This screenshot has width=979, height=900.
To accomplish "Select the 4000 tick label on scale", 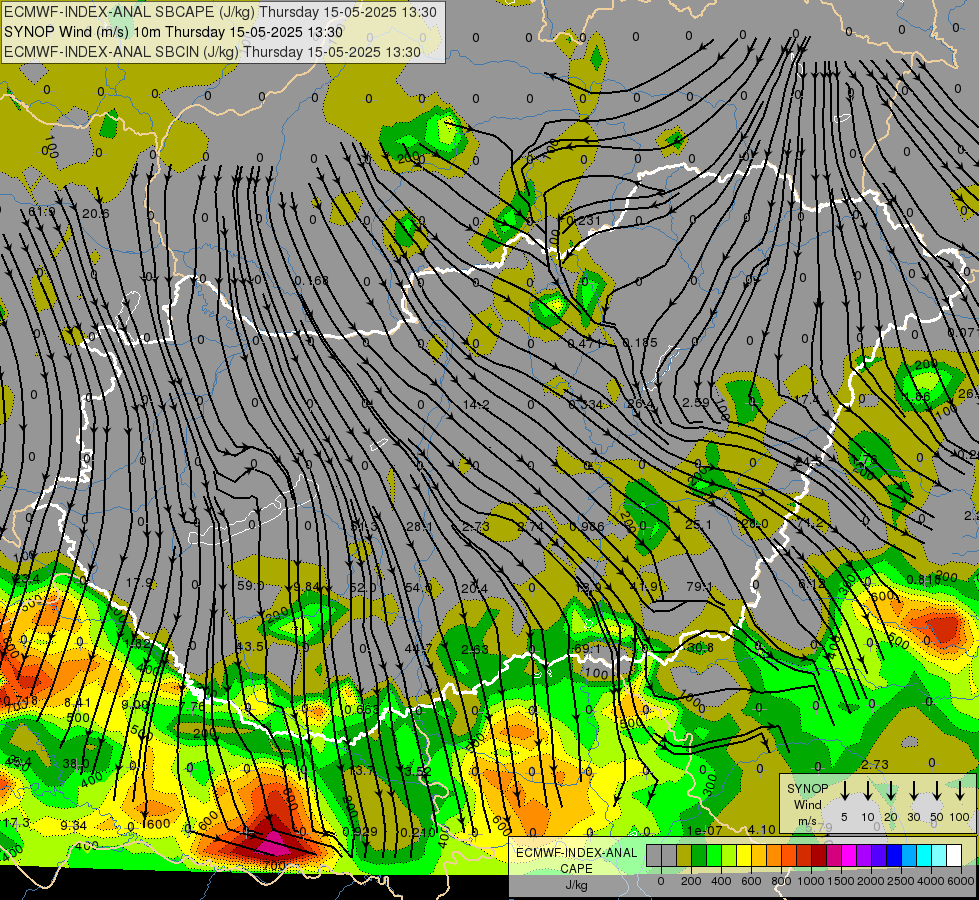I will 931,881.
